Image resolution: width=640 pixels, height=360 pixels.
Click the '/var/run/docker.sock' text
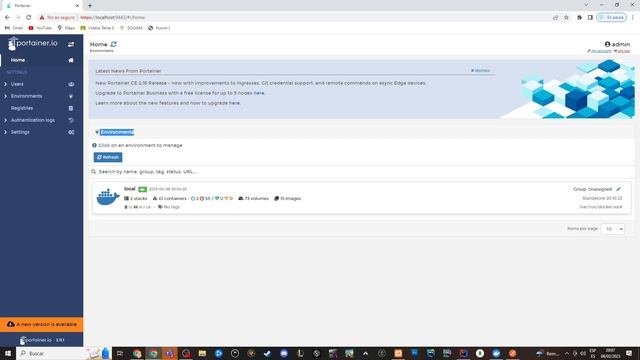point(600,207)
